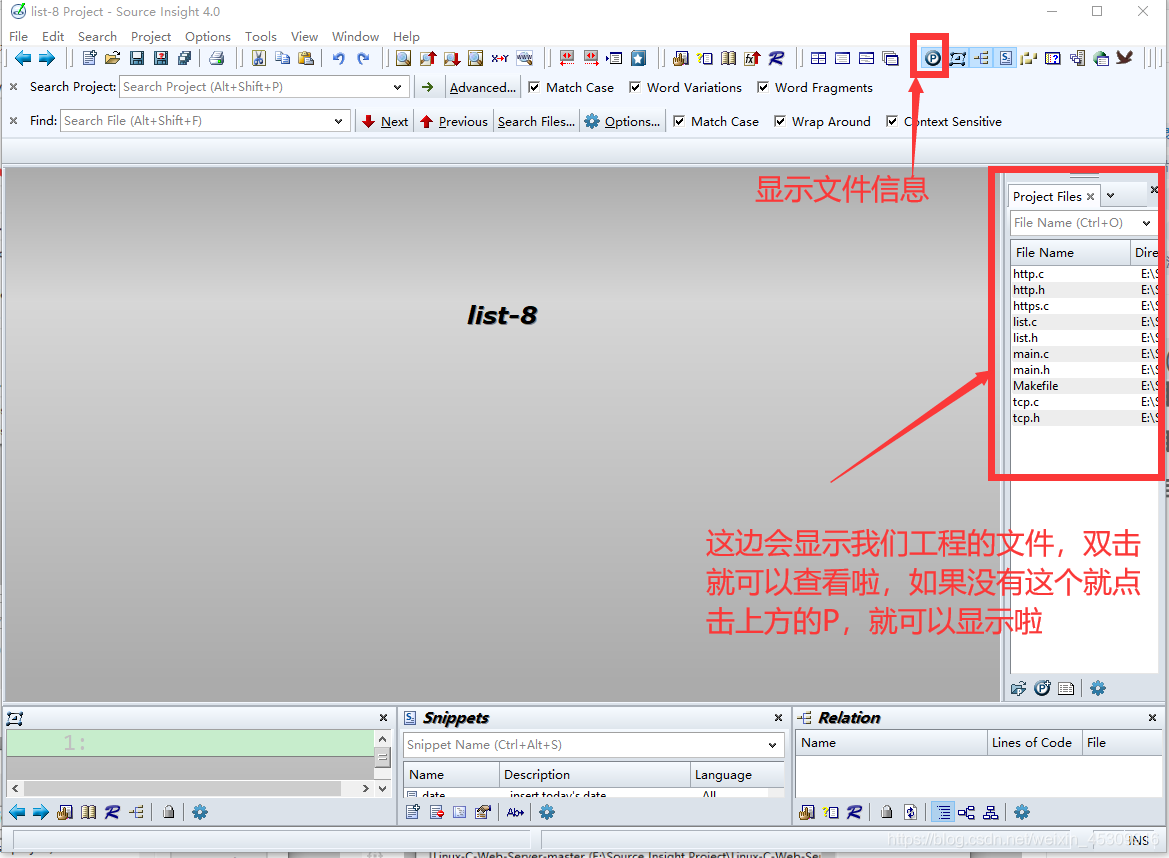Screen dimensions: 1169x858
Task: Select the Print icon in the toolbar
Action: click(x=218, y=58)
